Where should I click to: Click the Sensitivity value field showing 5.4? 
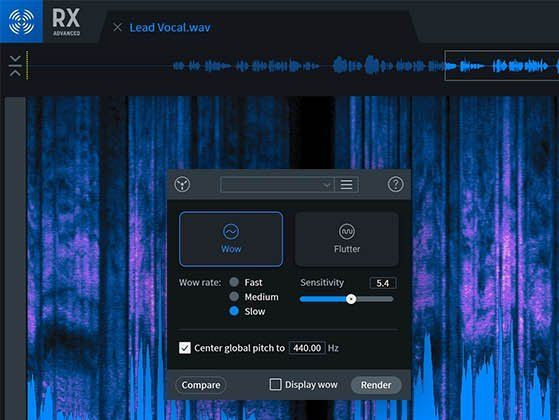[383, 283]
